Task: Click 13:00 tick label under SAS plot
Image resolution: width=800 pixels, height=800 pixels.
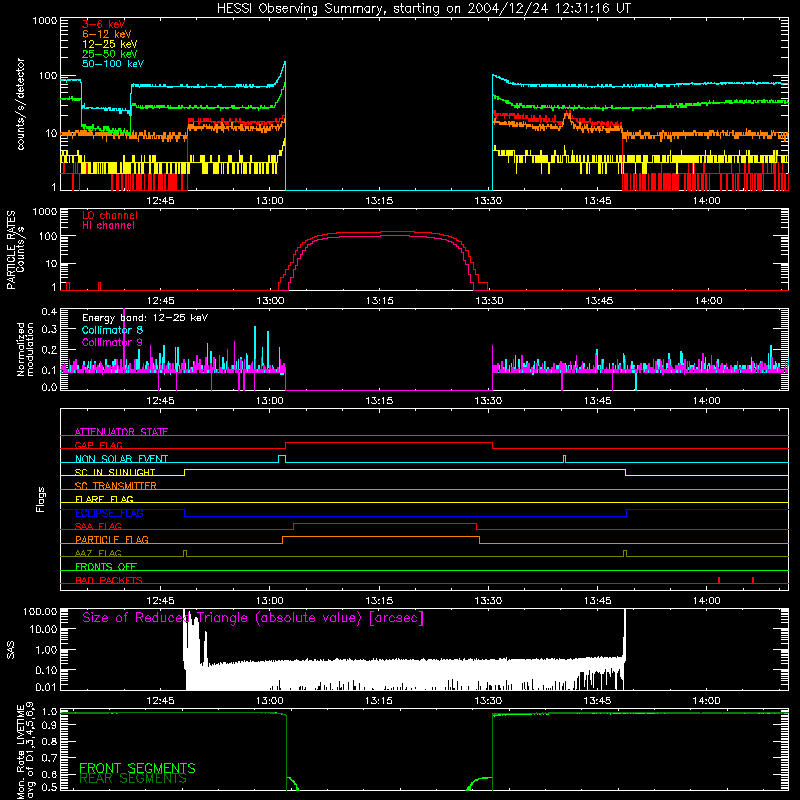Action: pyautogui.click(x=269, y=701)
